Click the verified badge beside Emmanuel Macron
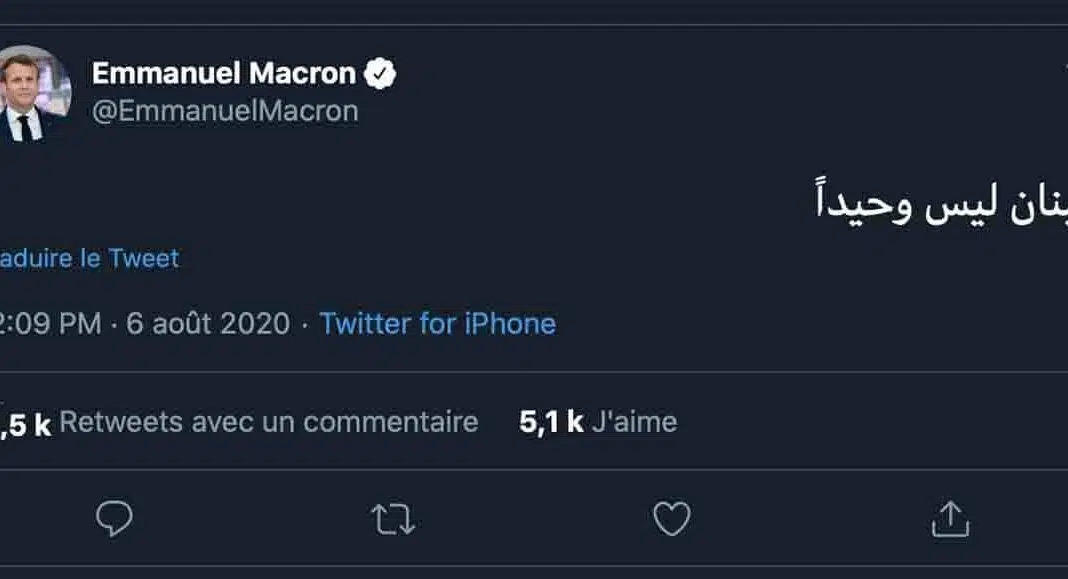Image resolution: width=1068 pixels, height=579 pixels. [382, 74]
